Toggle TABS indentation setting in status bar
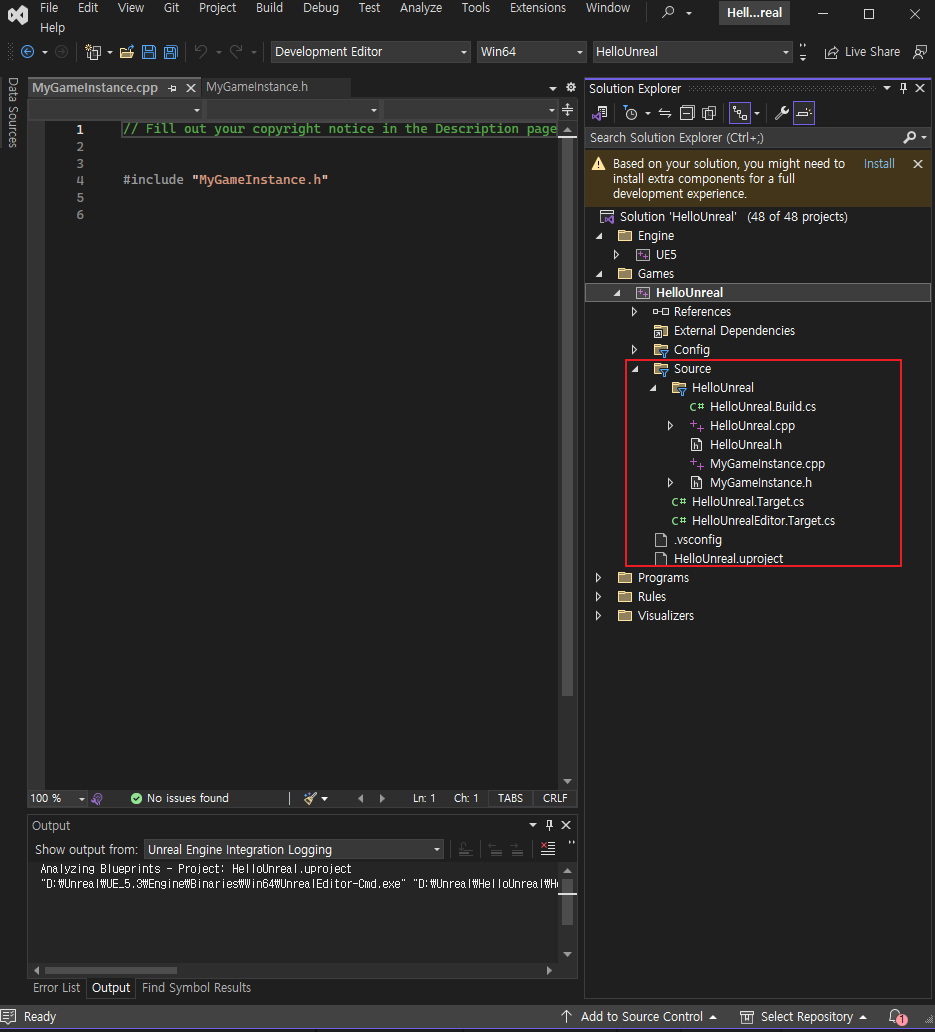This screenshot has width=935, height=1032. click(511, 798)
